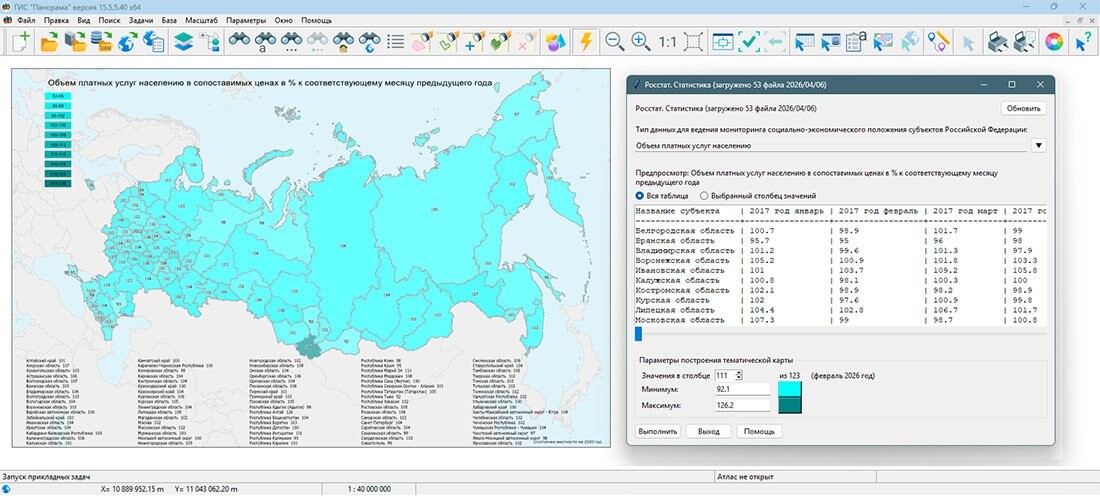1100x496 pixels.
Task: Click the first binoculars search icon
Action: [239, 41]
